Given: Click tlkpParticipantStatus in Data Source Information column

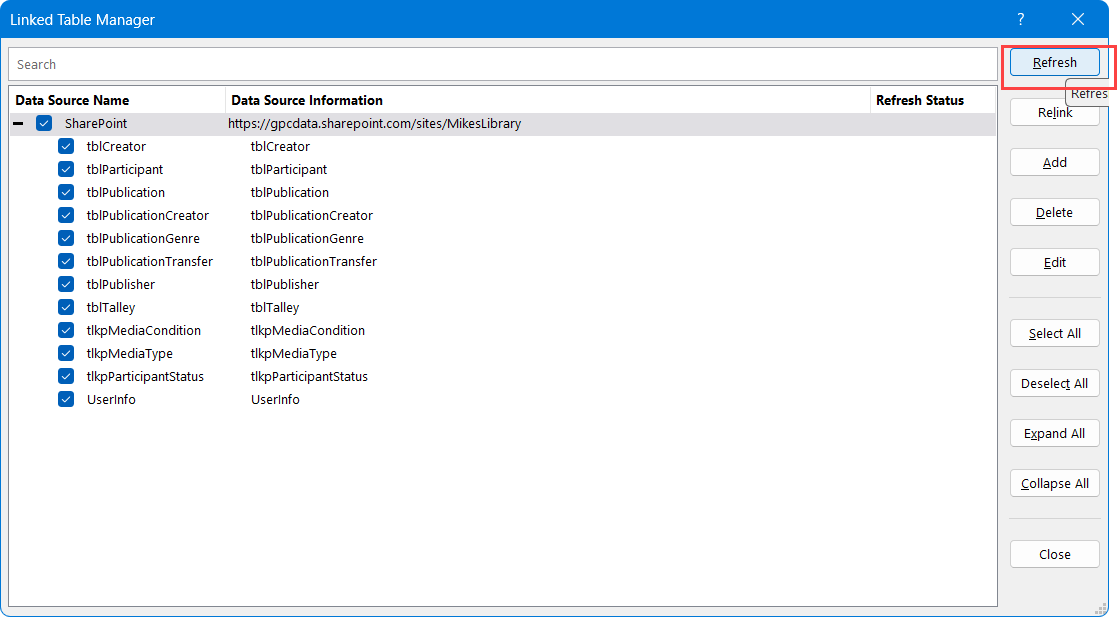Looking at the screenshot, I should pos(309,376).
